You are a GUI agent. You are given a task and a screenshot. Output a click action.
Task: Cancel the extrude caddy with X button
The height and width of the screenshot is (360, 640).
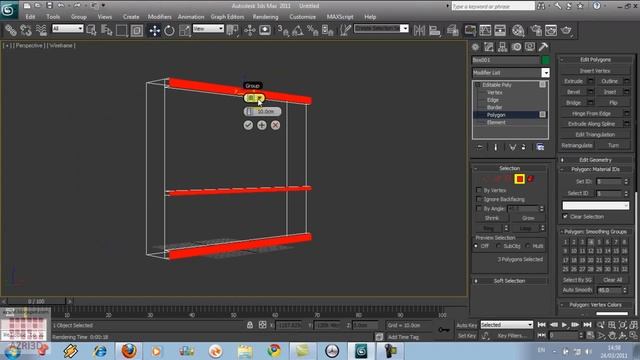pyautogui.click(x=276, y=125)
